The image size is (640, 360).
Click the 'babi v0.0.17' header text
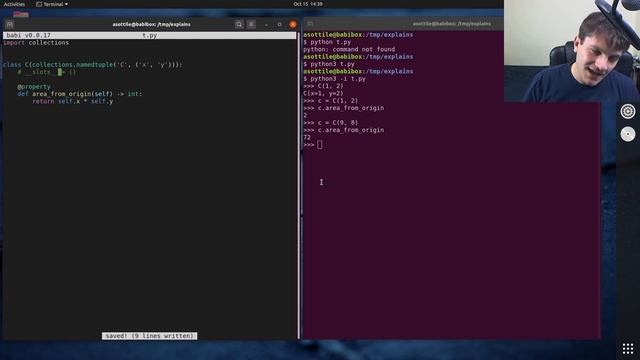coord(29,36)
